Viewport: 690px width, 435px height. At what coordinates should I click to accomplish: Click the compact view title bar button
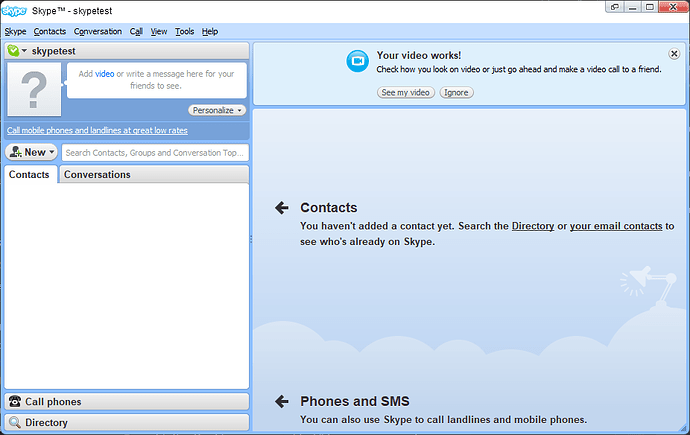(x=615, y=7)
